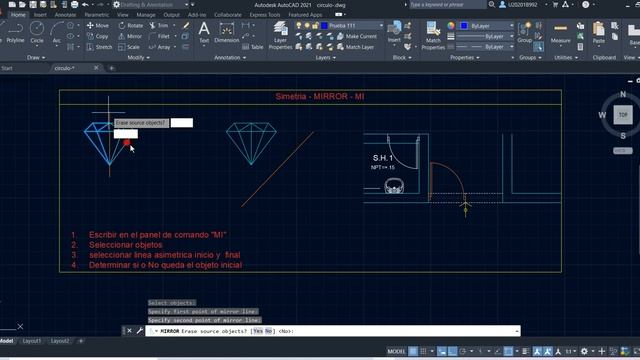The image size is (640, 360).
Task: Click the Undo arrow in quick access toolbar
Action: [x=85, y=4]
